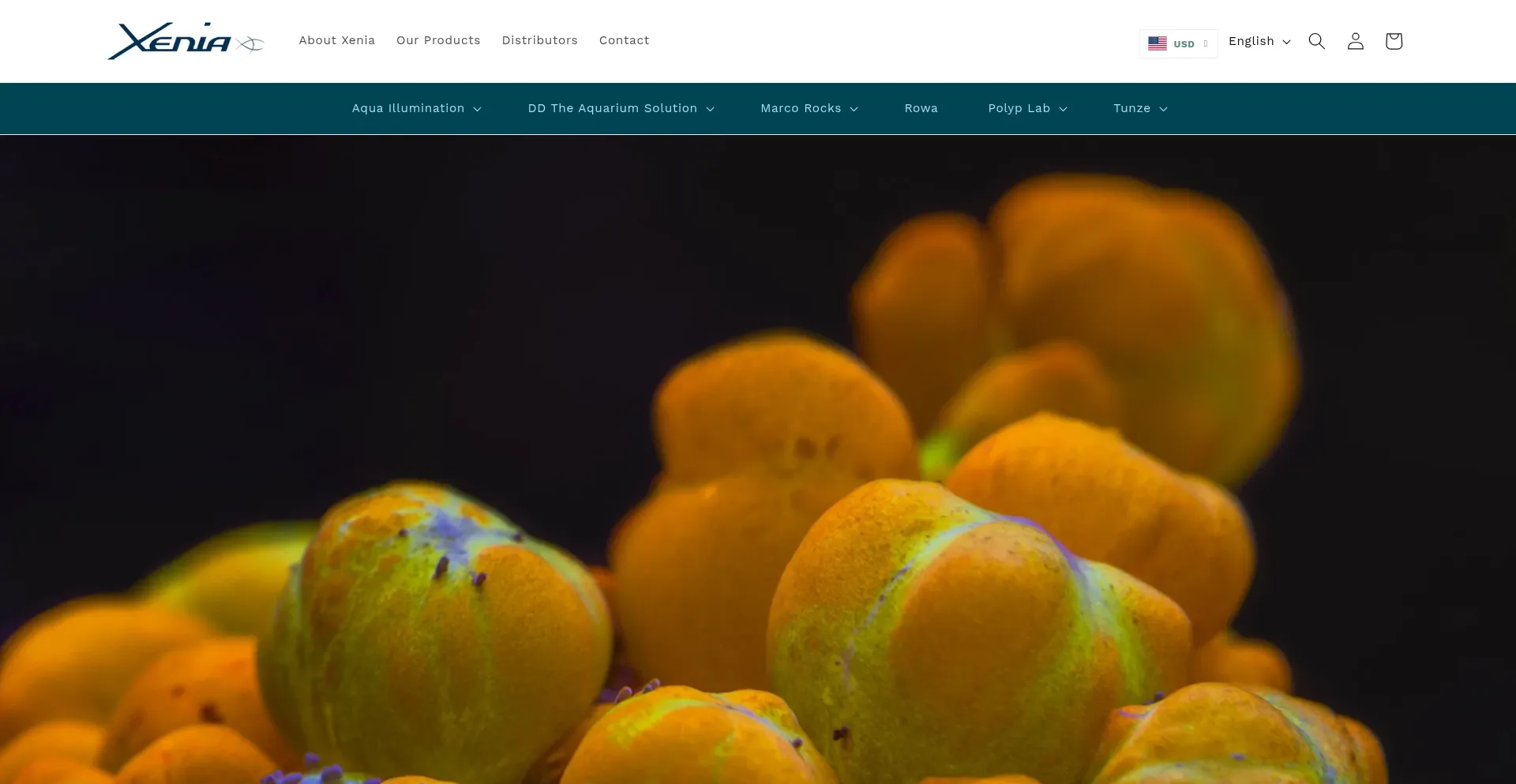Click the US flag icon
1516x784 pixels.
(1158, 43)
